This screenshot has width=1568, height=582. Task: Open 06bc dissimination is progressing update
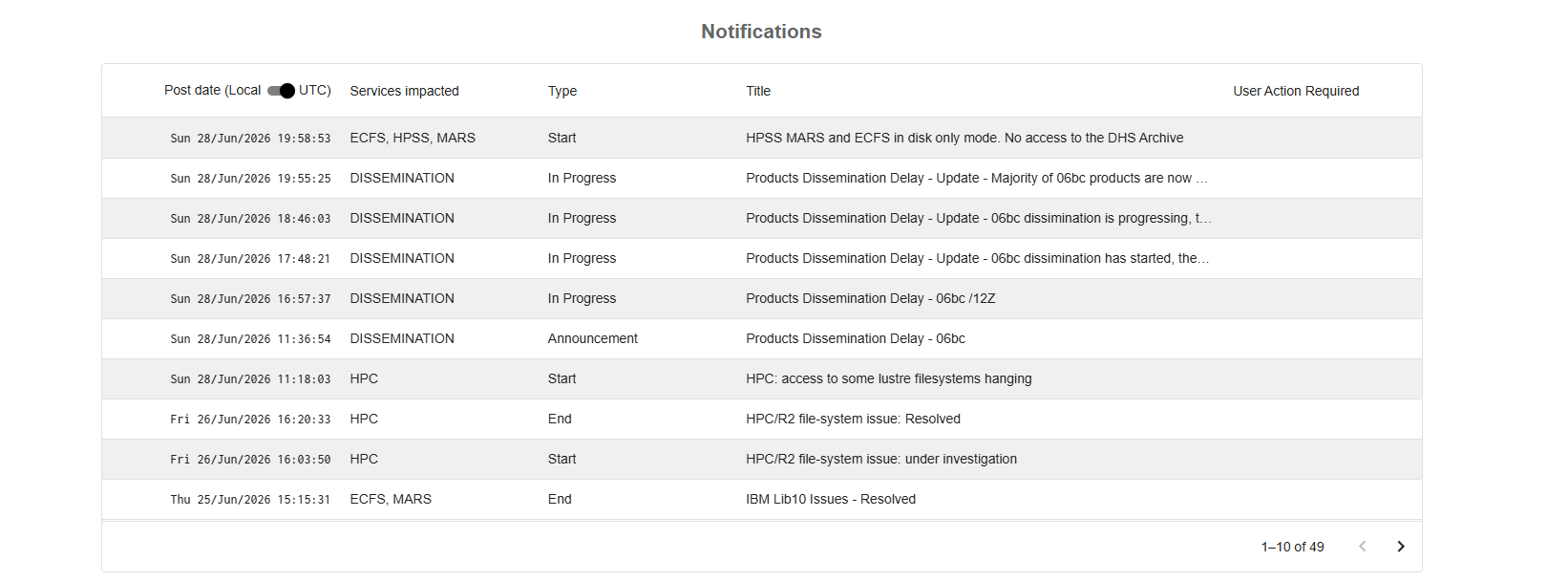(x=761, y=218)
